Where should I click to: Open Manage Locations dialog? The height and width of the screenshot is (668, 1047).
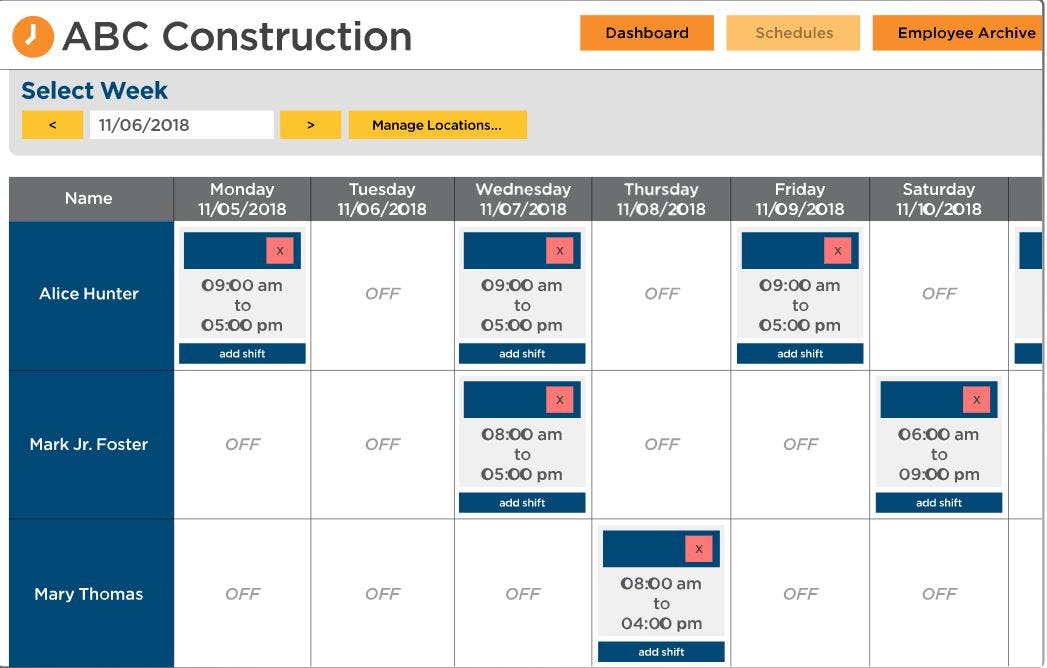[x=438, y=124]
